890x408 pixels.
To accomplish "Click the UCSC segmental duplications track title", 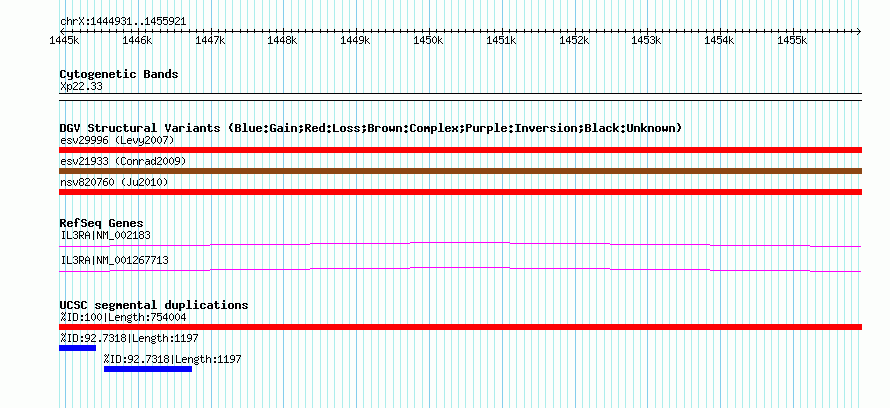I will click(154, 305).
